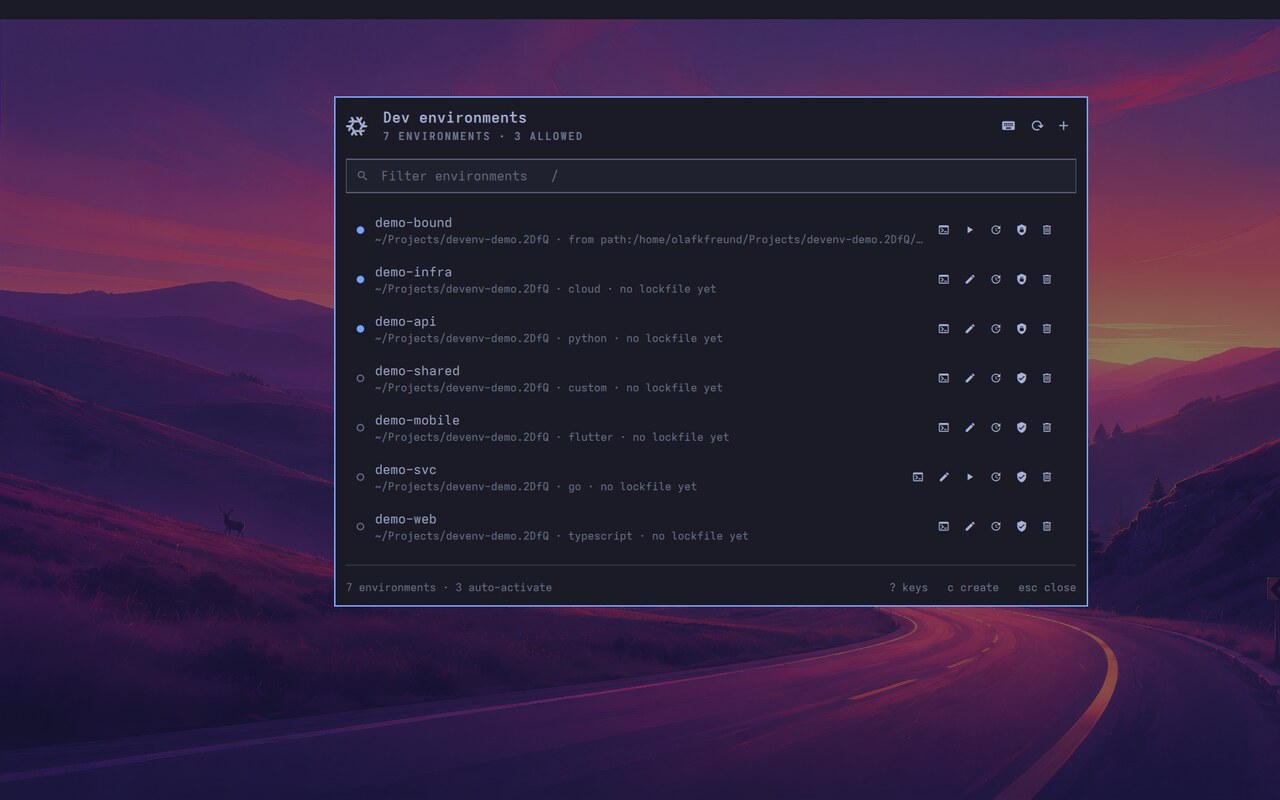Select the demo-bound environment name
This screenshot has width=1280, height=800.
413,223
